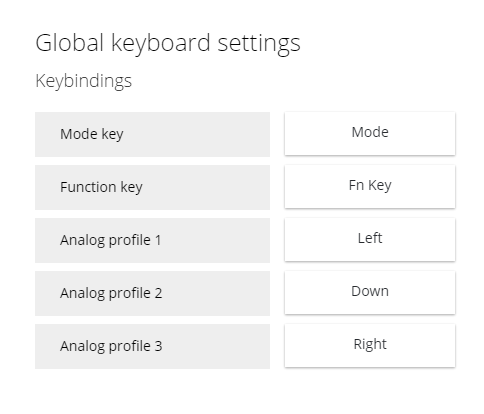The width and height of the screenshot is (484, 414).
Task: Click the Analog profile 2 row
Action: tap(152, 293)
